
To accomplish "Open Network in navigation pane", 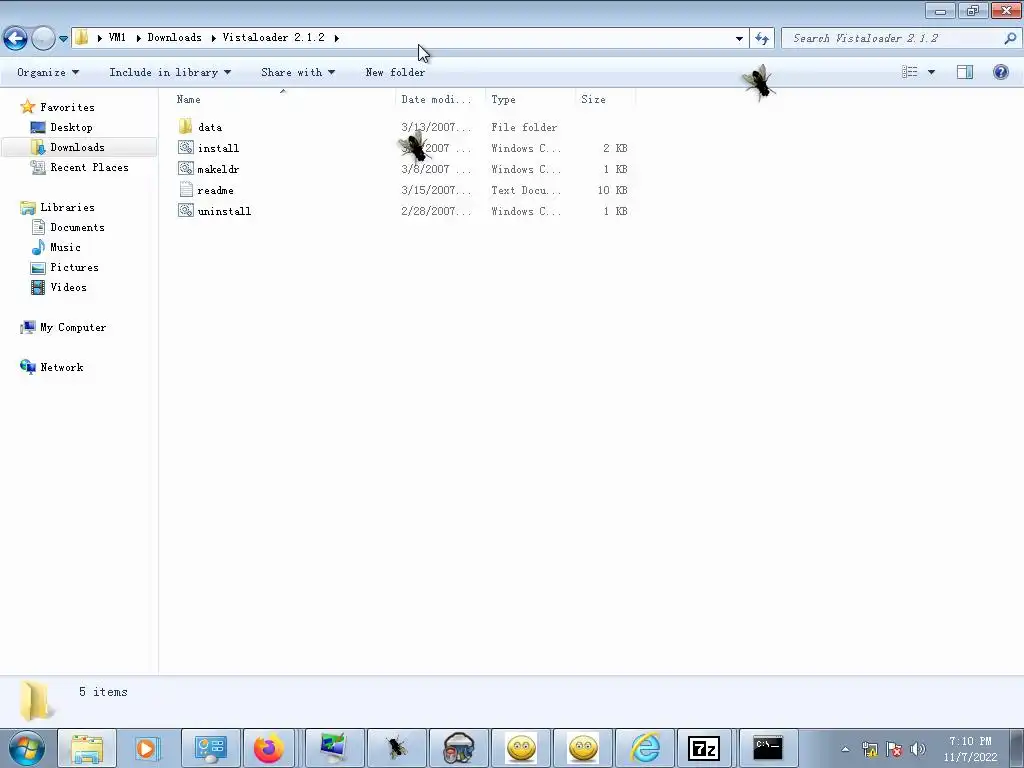I will point(61,367).
